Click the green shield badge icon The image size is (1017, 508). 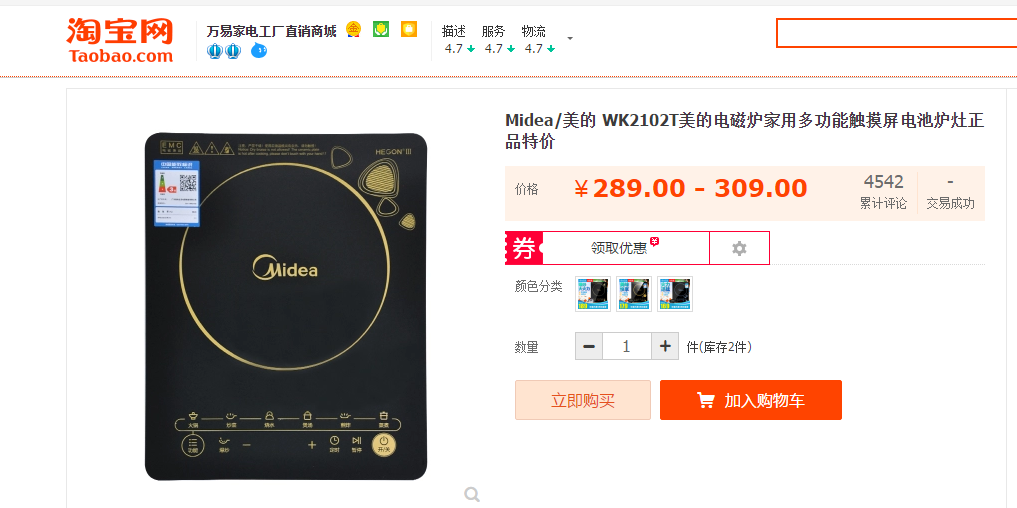click(381, 29)
